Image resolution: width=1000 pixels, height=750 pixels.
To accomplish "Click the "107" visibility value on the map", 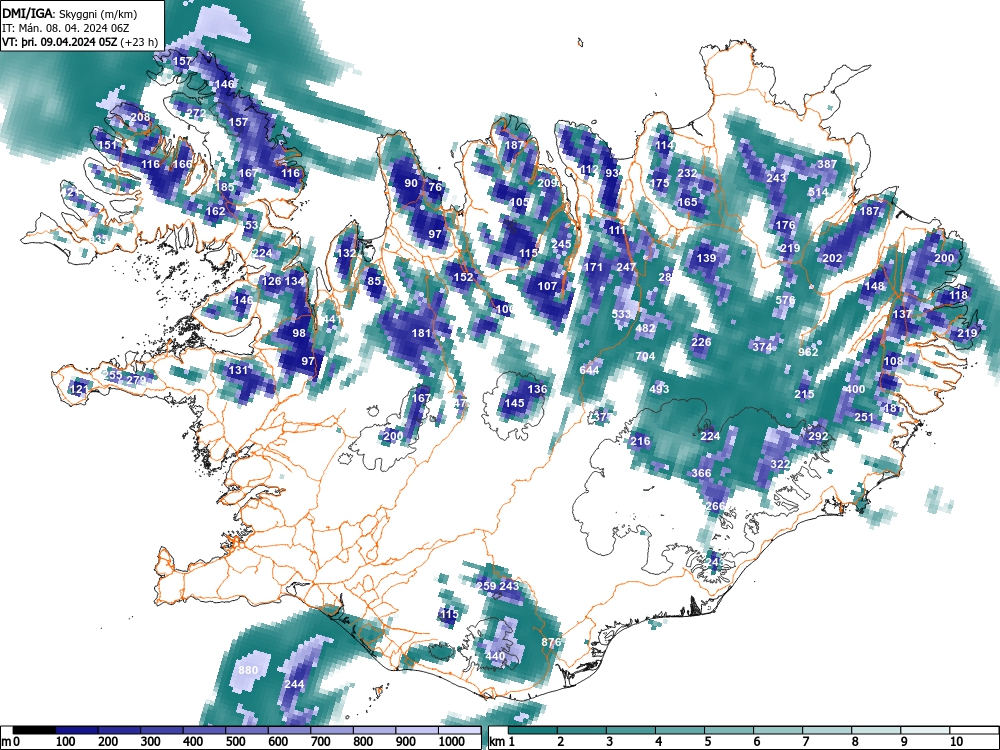I will pyautogui.click(x=547, y=286).
